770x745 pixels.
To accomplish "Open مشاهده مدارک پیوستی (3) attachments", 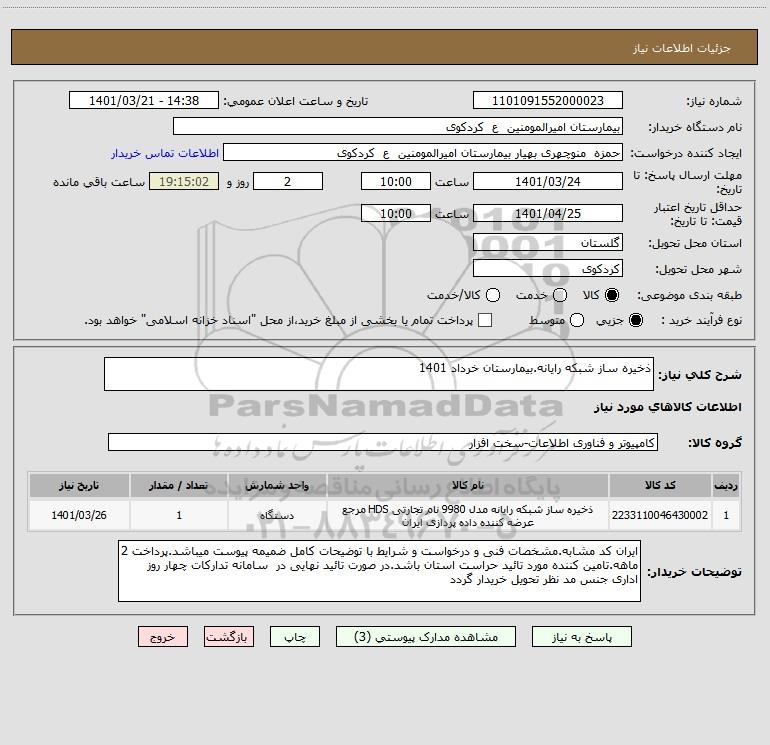I will coord(426,637).
